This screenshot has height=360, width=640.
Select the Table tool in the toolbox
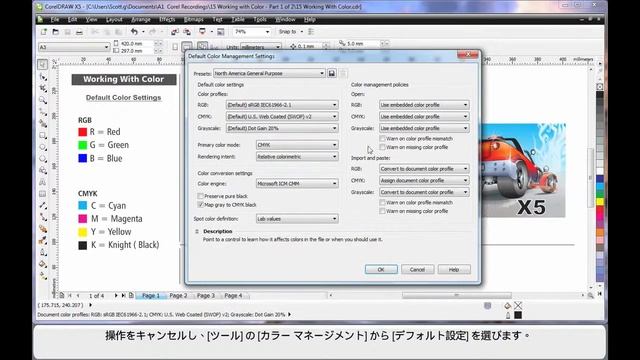point(43,194)
